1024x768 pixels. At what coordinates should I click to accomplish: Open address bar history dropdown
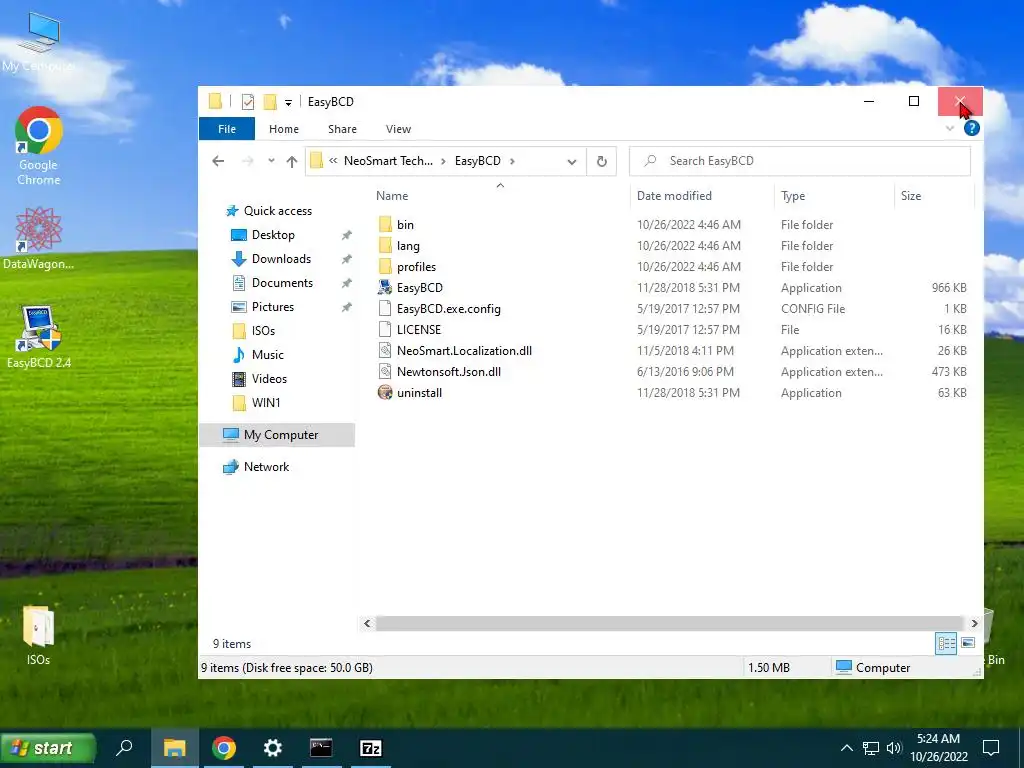point(571,161)
